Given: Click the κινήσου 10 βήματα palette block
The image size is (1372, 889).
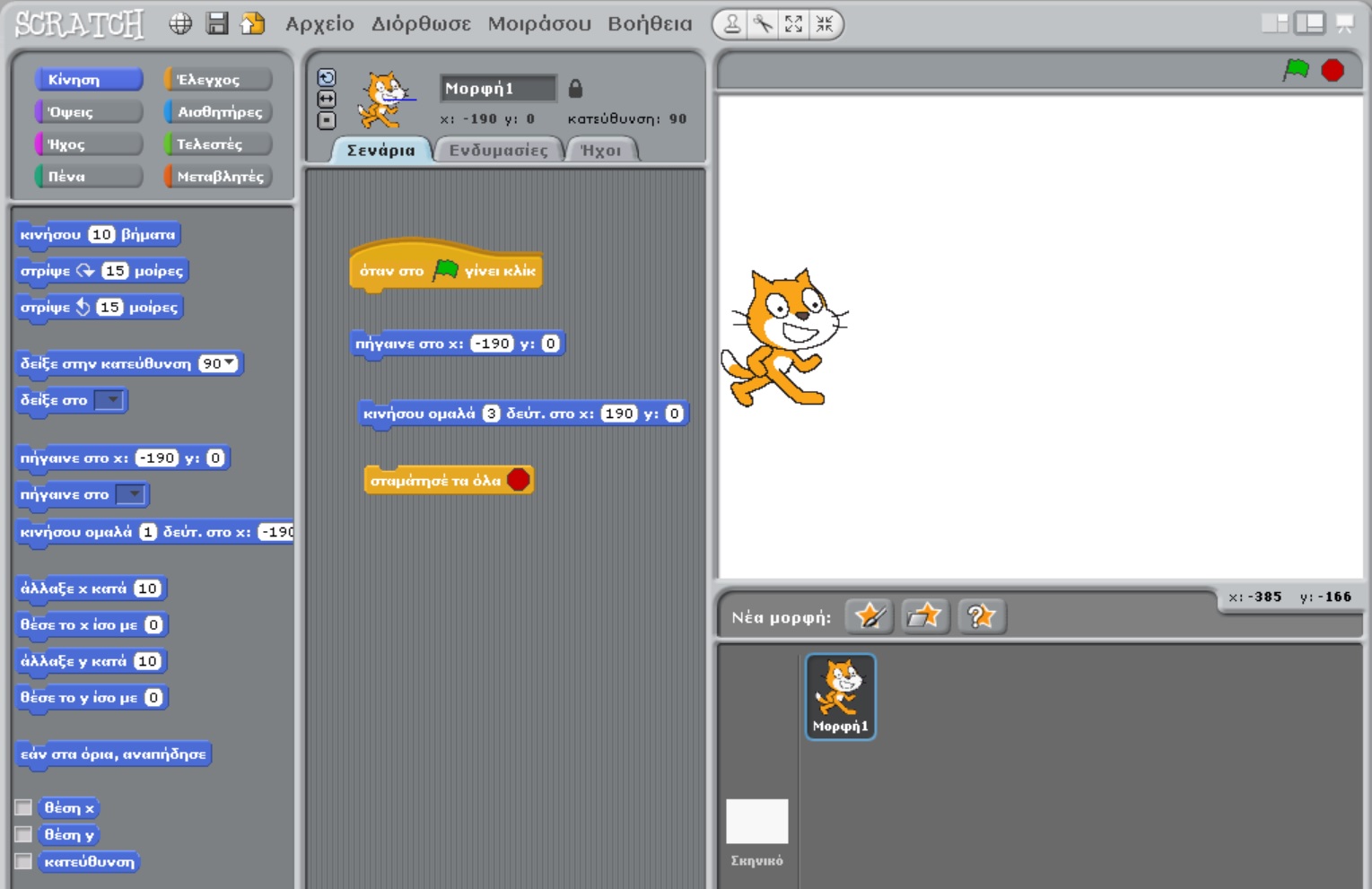Looking at the screenshot, I should click(x=99, y=235).
